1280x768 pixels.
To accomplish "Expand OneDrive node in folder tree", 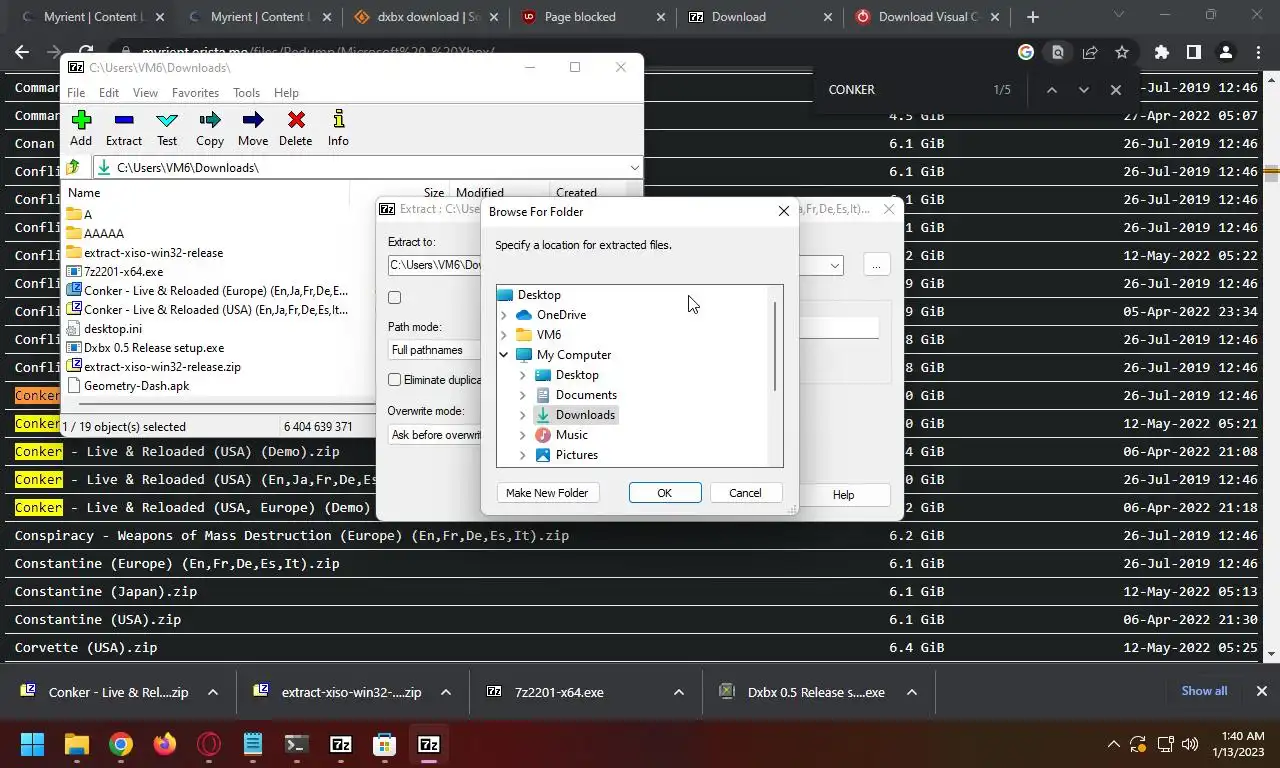I will (504, 315).
